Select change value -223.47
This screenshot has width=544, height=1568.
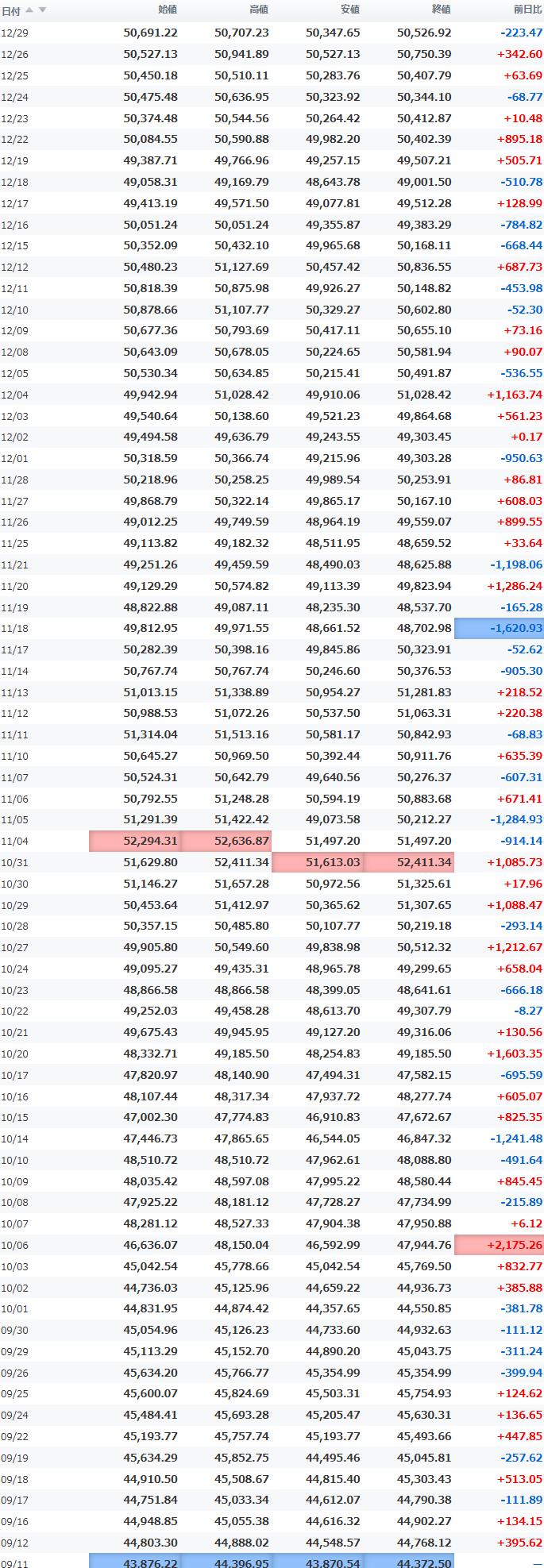[x=522, y=33]
